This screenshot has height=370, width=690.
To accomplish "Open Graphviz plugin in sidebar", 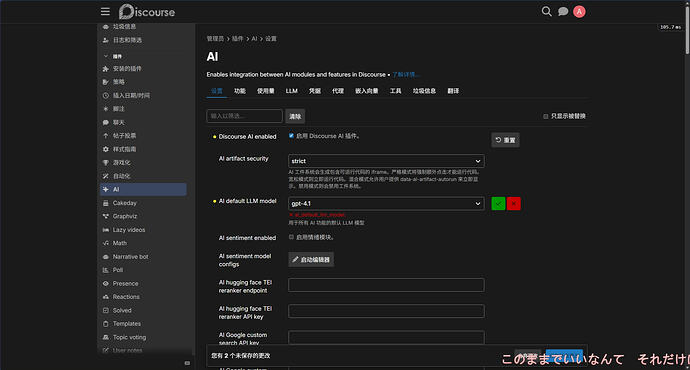I will (143, 216).
